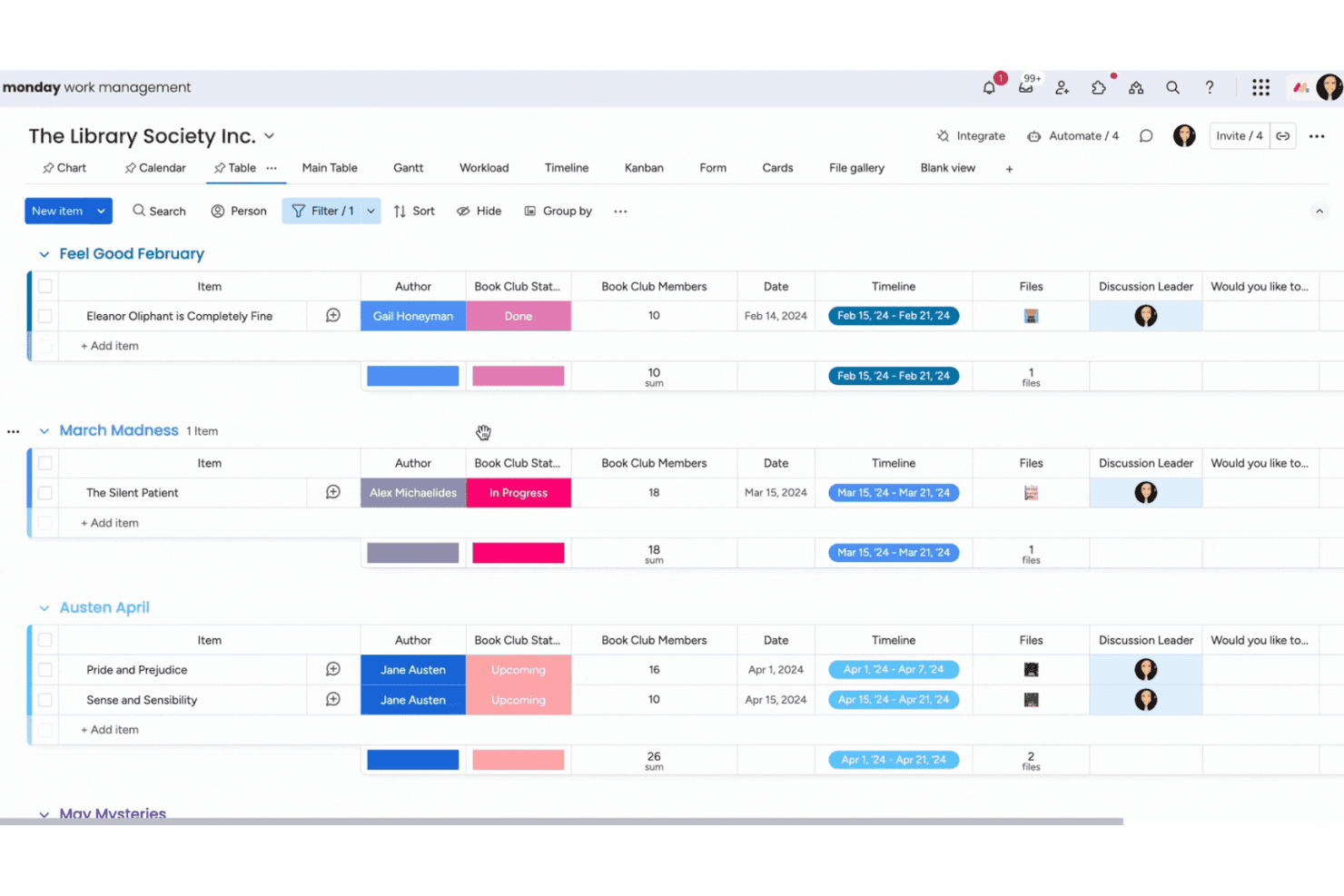Viewport: 1344px width, 896px height.
Task: Click the invite members person icon
Action: click(1062, 88)
